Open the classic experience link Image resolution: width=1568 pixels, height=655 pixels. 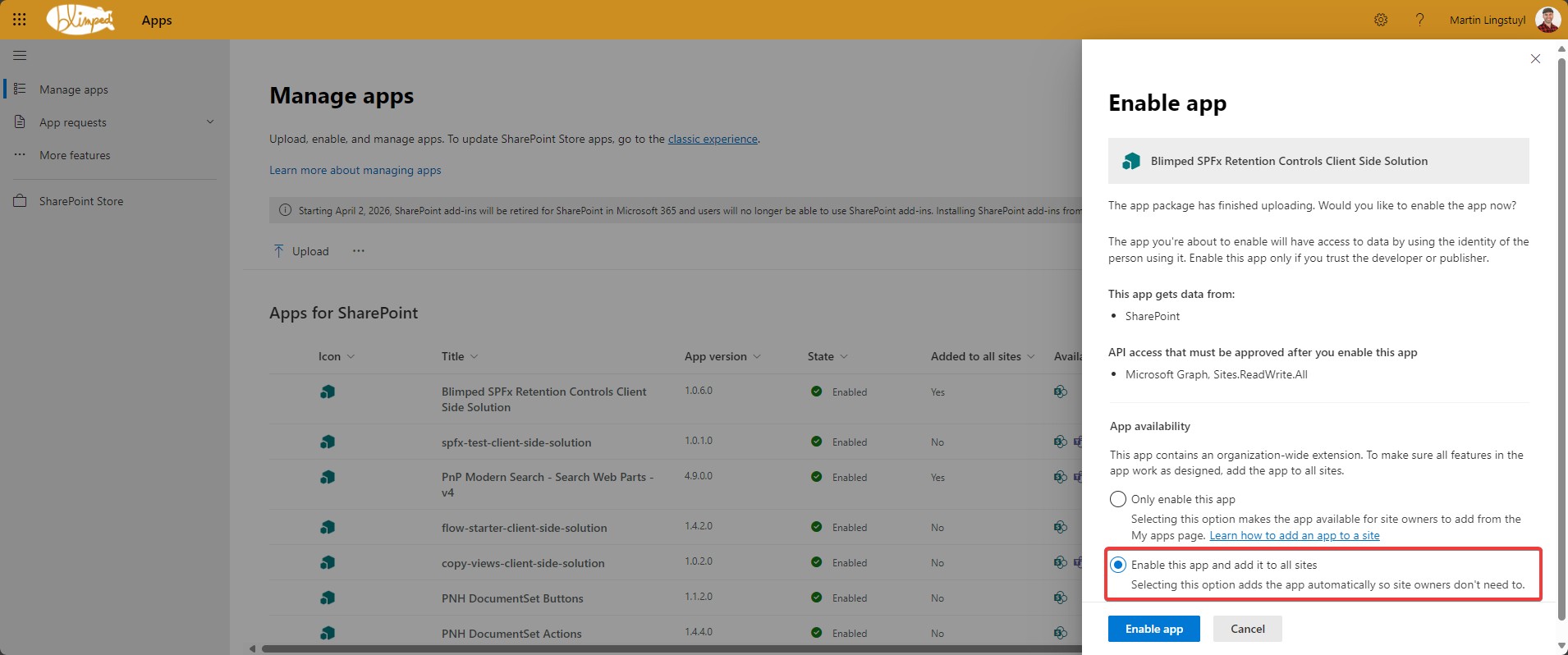(713, 139)
